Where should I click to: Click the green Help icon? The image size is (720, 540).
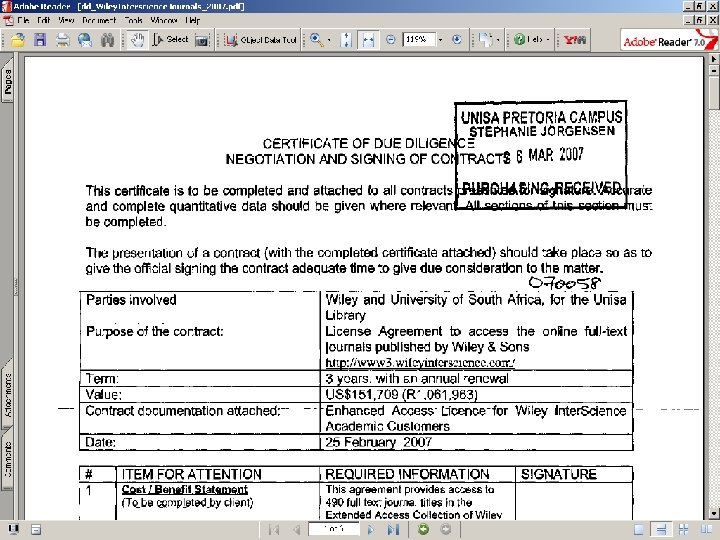(x=519, y=39)
